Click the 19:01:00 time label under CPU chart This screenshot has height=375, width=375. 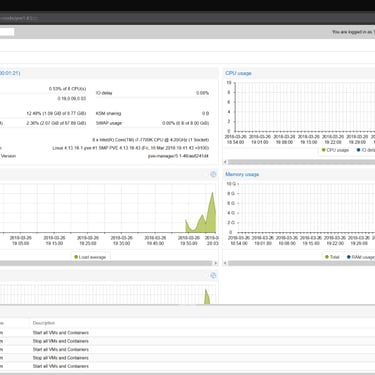pyautogui.click(x=260, y=142)
